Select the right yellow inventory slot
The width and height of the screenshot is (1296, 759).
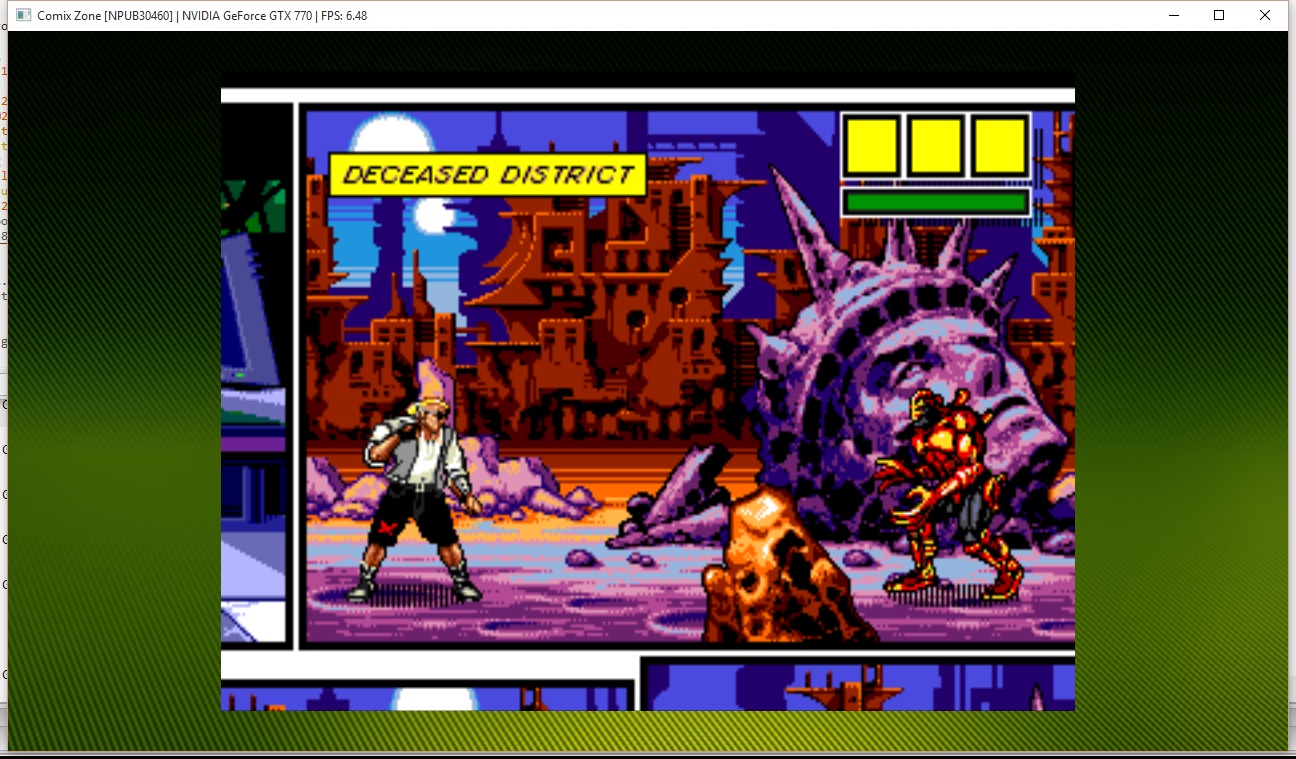1000,146
